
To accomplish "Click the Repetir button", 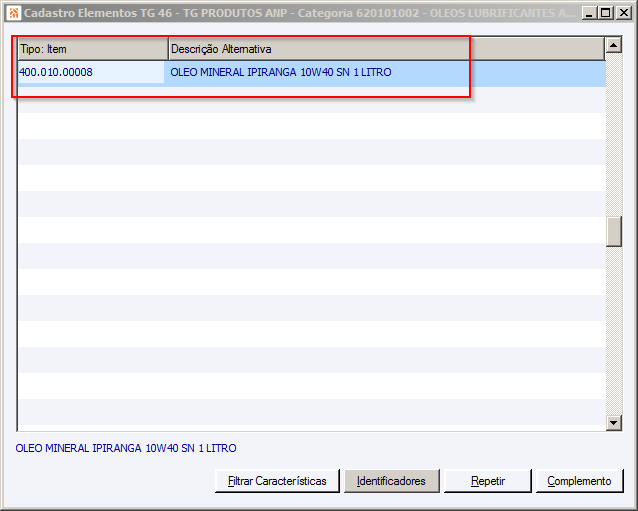I will pos(488,481).
